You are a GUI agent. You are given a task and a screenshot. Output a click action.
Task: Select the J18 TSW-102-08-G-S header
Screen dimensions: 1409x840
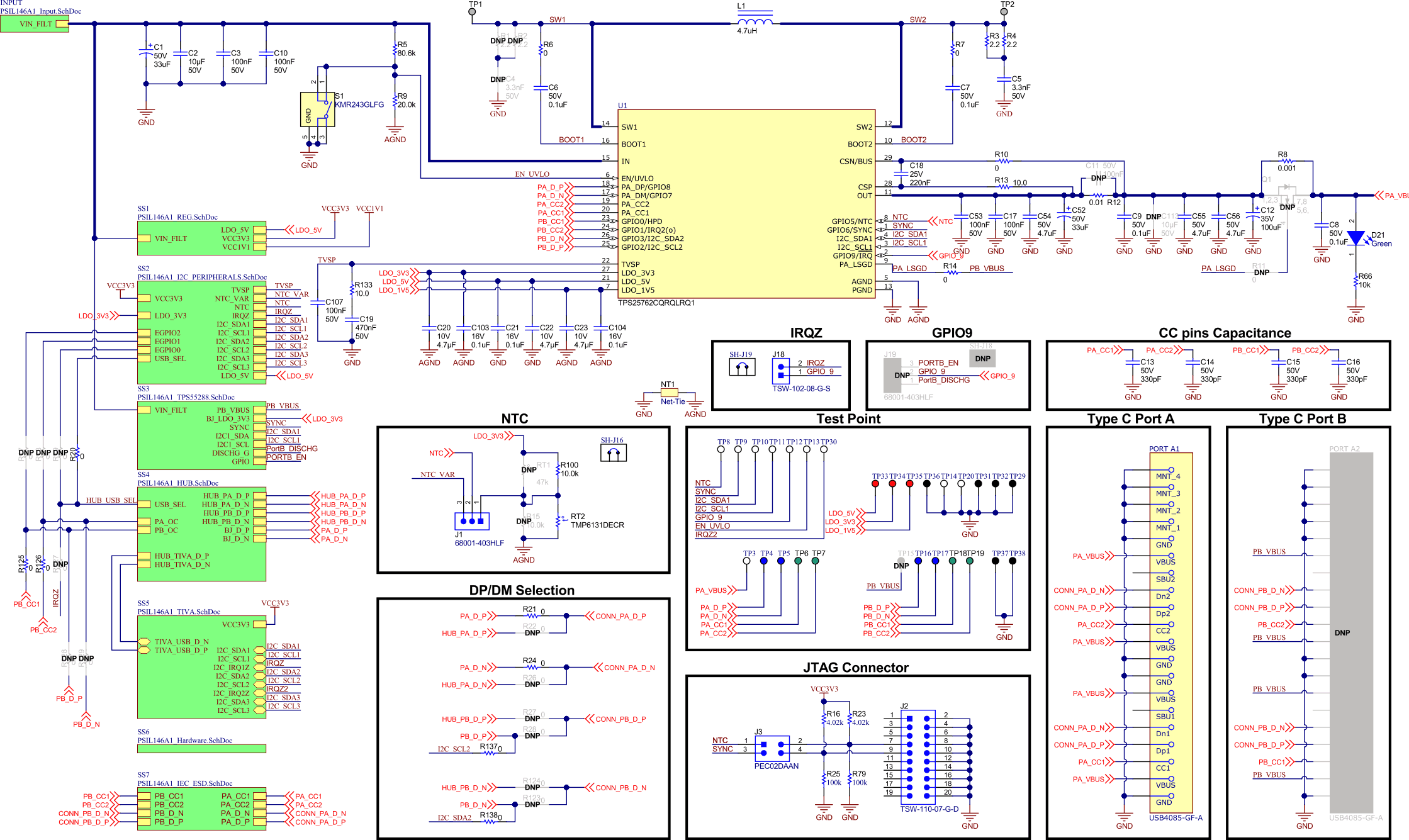pyautogui.click(x=781, y=371)
